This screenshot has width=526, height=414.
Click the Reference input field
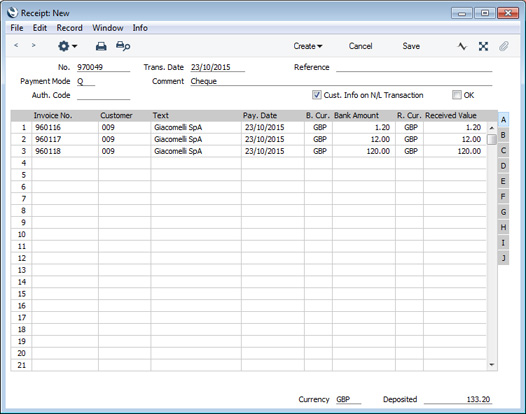[x=414, y=67]
